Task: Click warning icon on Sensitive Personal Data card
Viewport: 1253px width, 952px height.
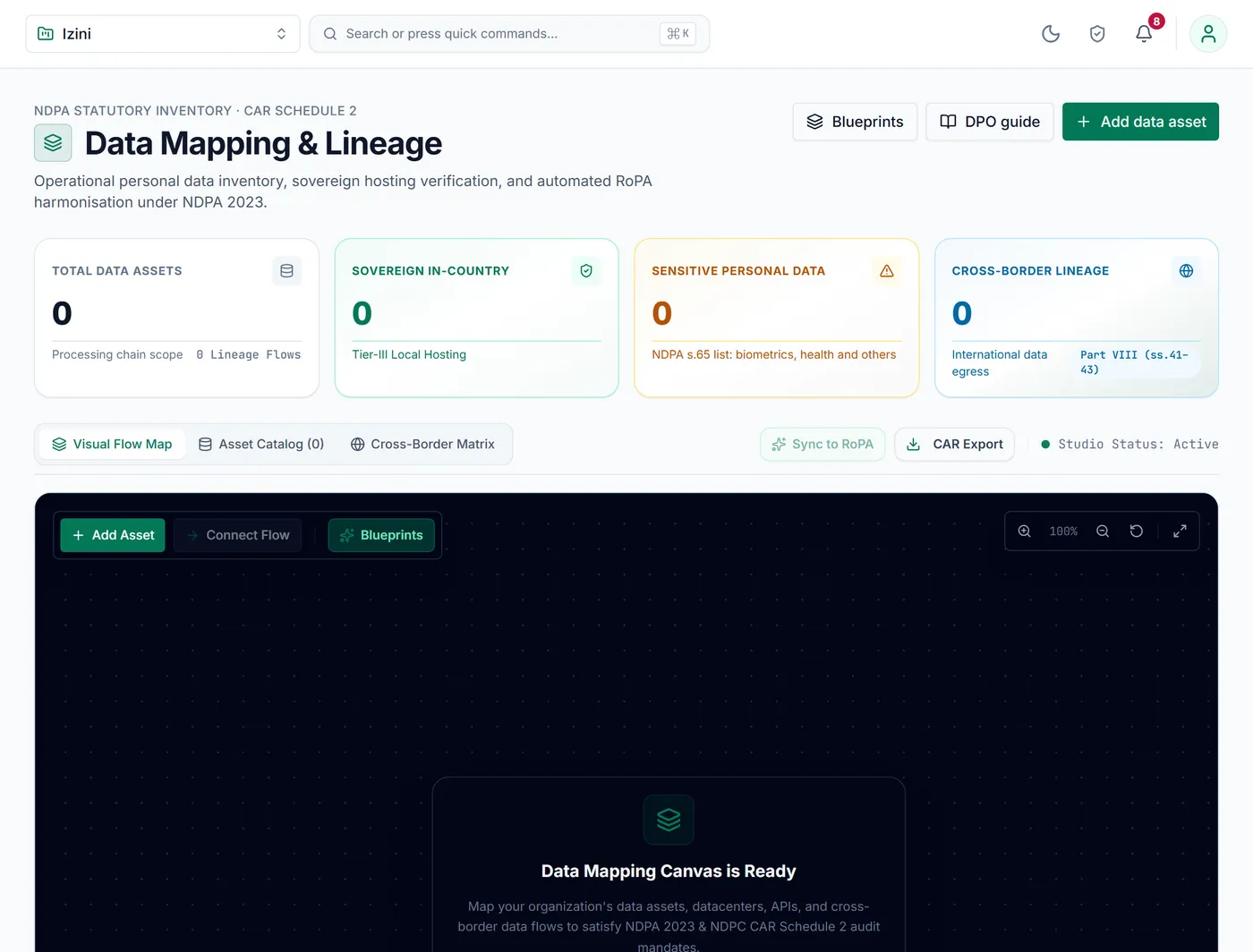Action: (887, 271)
